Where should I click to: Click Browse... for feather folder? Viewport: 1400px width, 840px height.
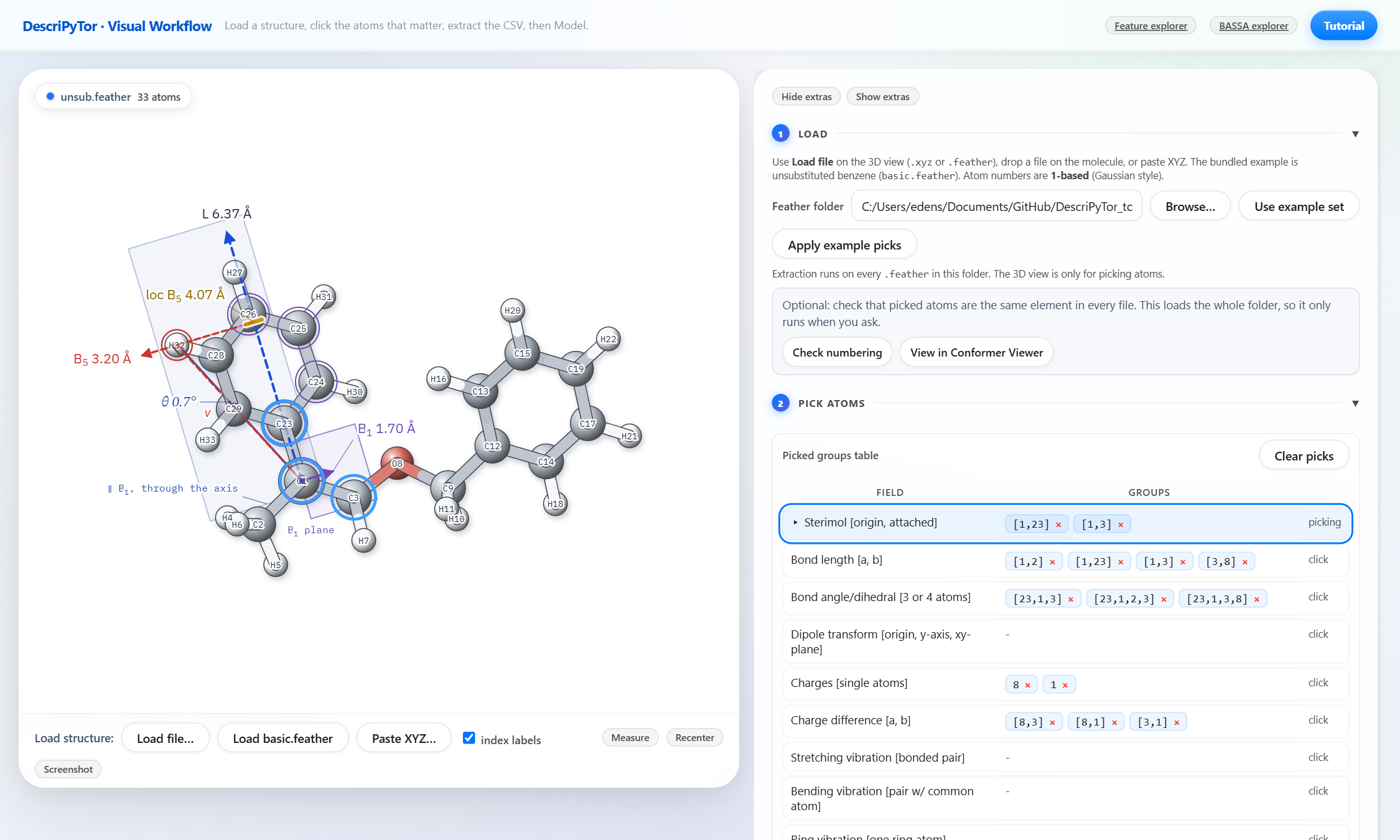point(1190,207)
